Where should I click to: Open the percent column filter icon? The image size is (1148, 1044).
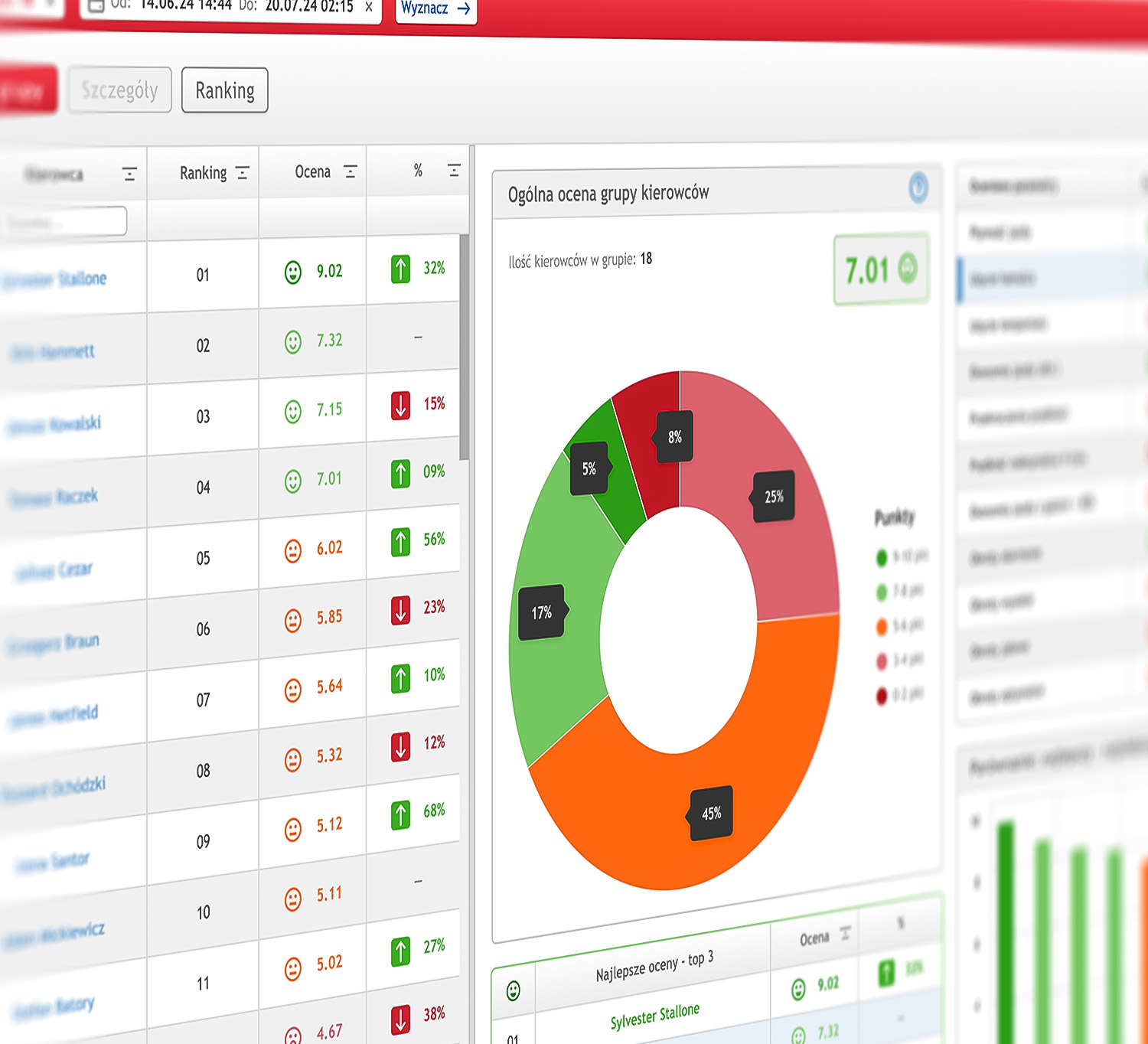click(x=454, y=171)
